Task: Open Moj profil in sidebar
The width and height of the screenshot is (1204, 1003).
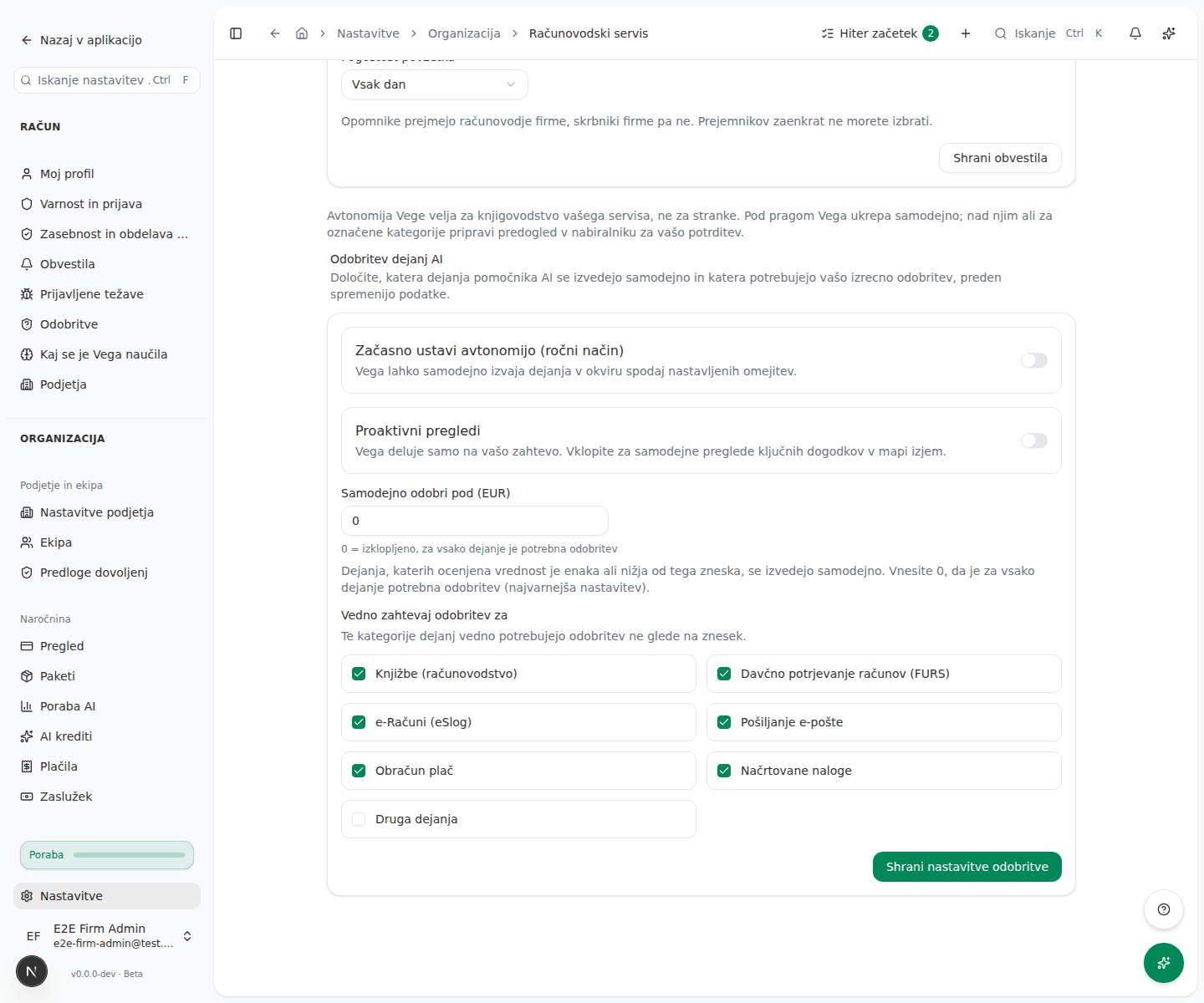Action: click(107, 174)
